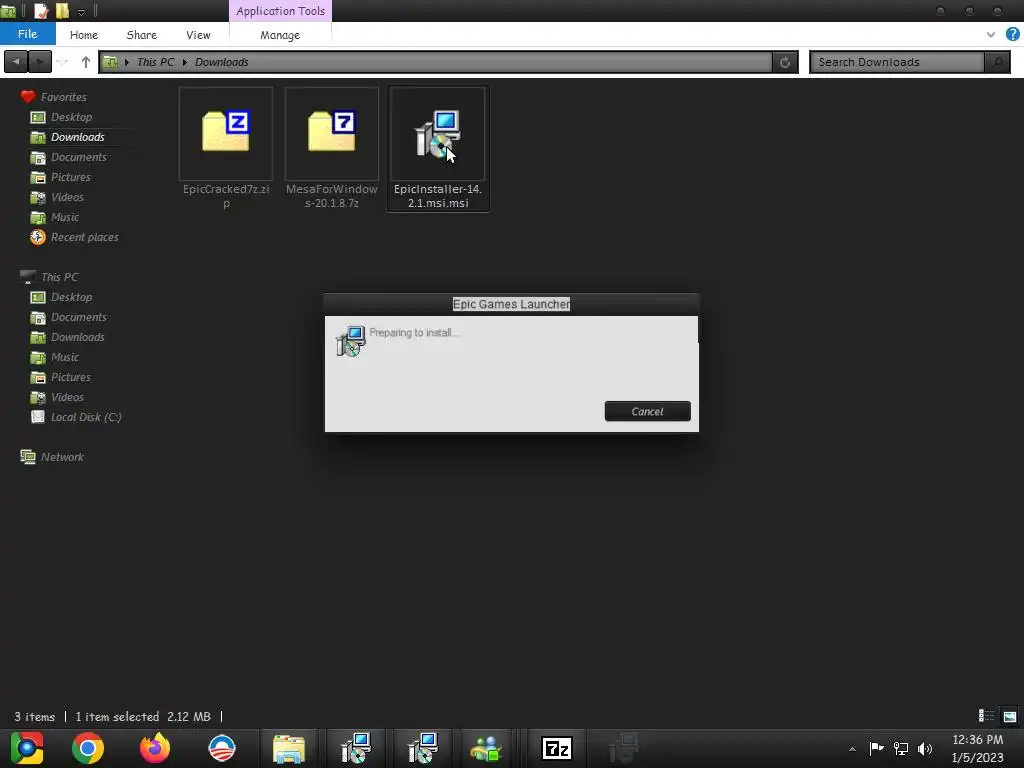Switch to Large icons view in status bar
Image resolution: width=1024 pixels, height=768 pixels.
coord(1010,716)
